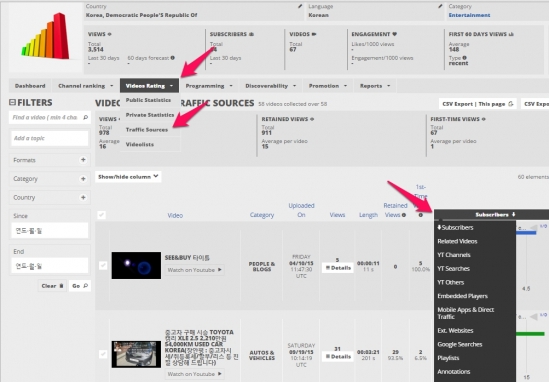Screen dimensions: 549x382
Task: Click the End date input field
Action: [50, 266]
